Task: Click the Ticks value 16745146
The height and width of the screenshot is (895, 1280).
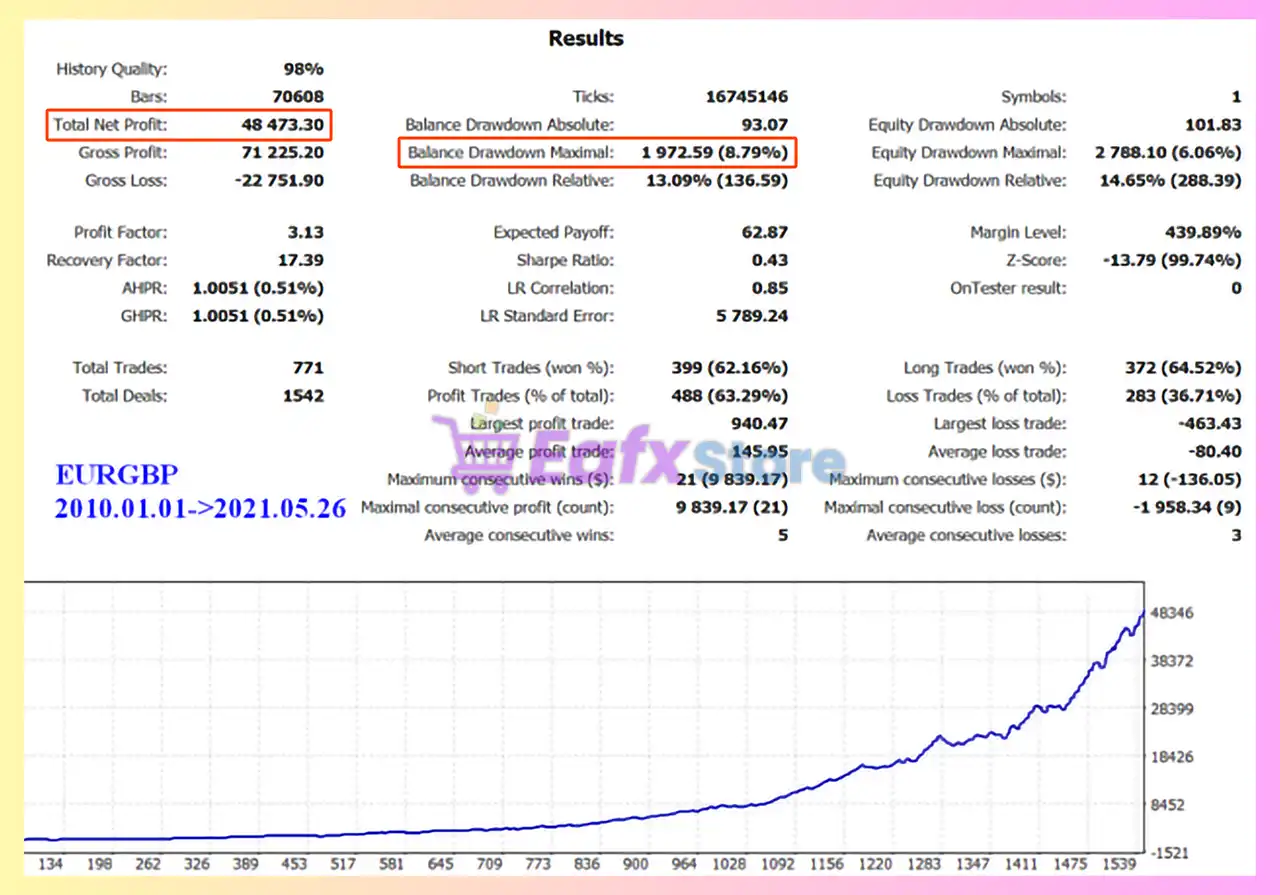Action: coord(745,97)
